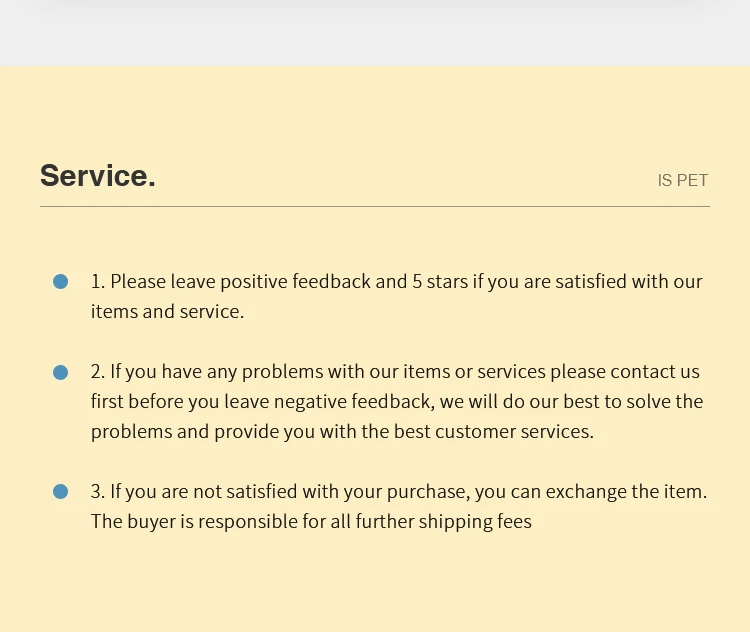The height and width of the screenshot is (632, 750).
Task: Click the blue bullet beside item 3
Action: 60,492
